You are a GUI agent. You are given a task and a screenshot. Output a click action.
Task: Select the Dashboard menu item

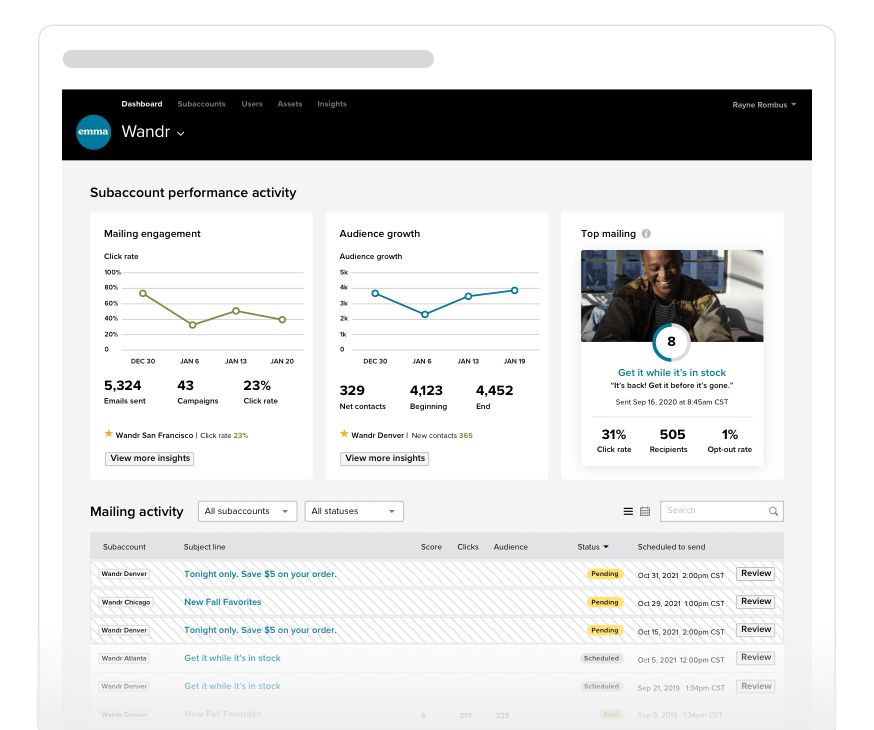click(x=141, y=103)
